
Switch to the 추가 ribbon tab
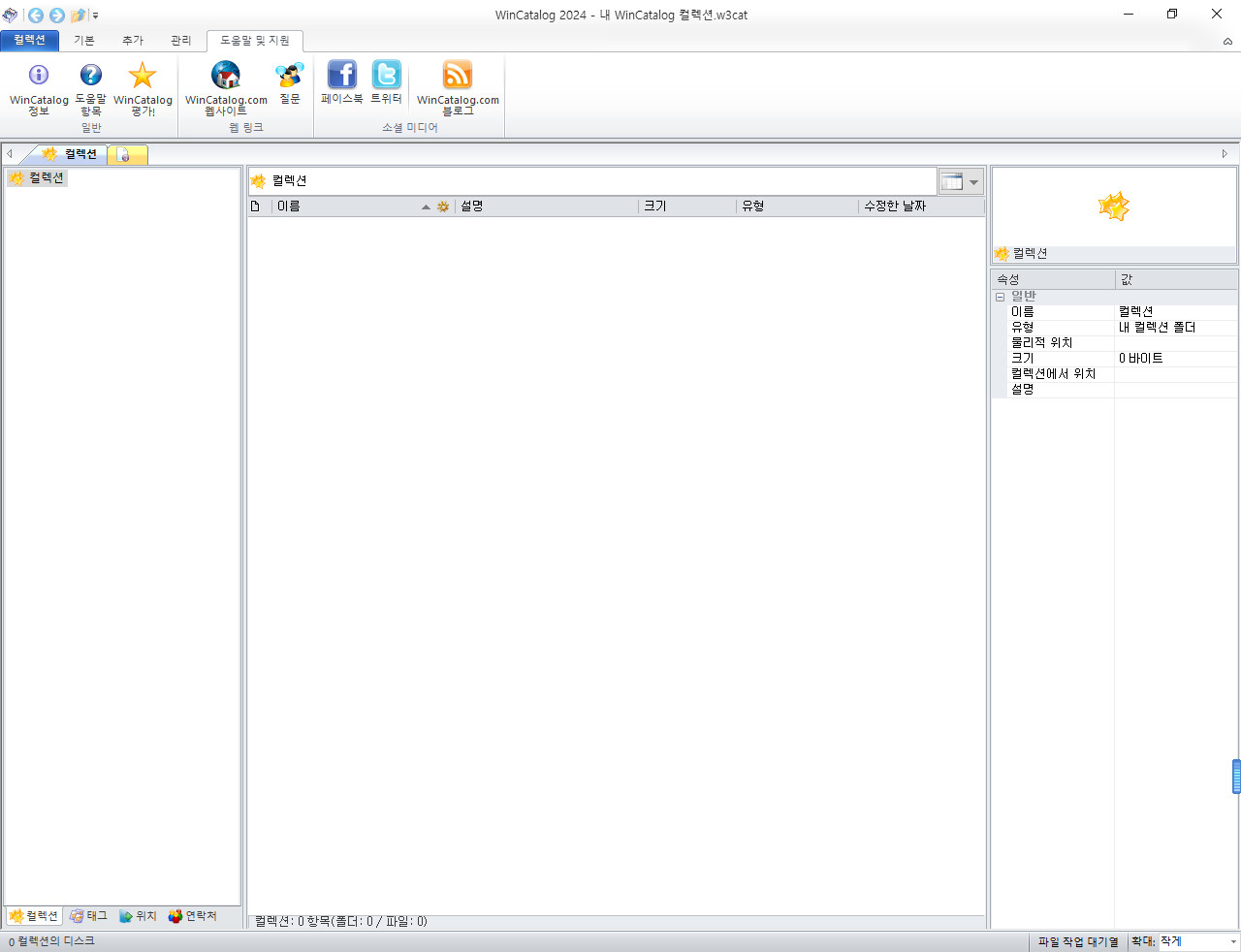[x=133, y=41]
